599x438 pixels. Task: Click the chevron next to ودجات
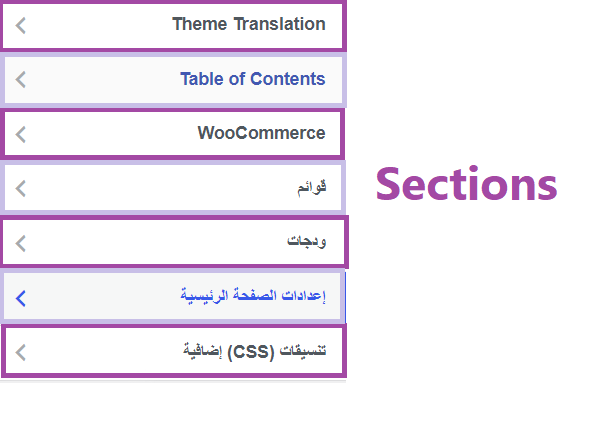[21, 243]
